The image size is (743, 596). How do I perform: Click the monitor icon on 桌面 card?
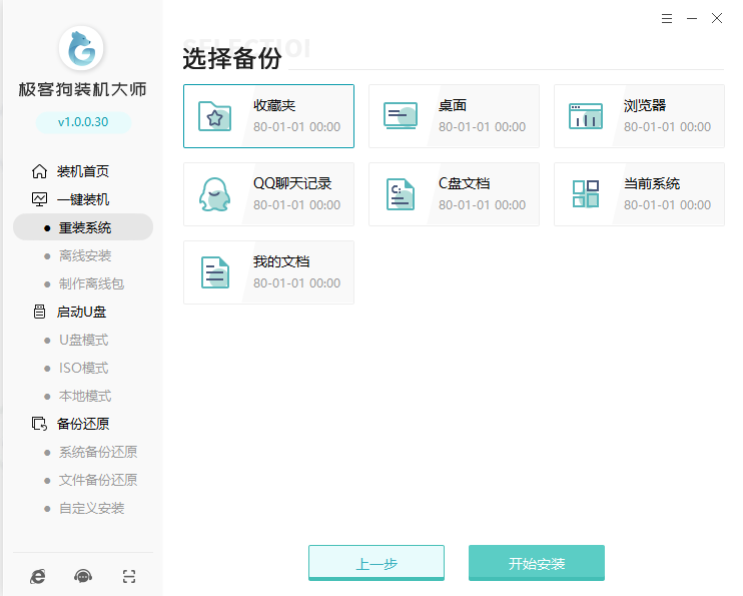(400, 116)
